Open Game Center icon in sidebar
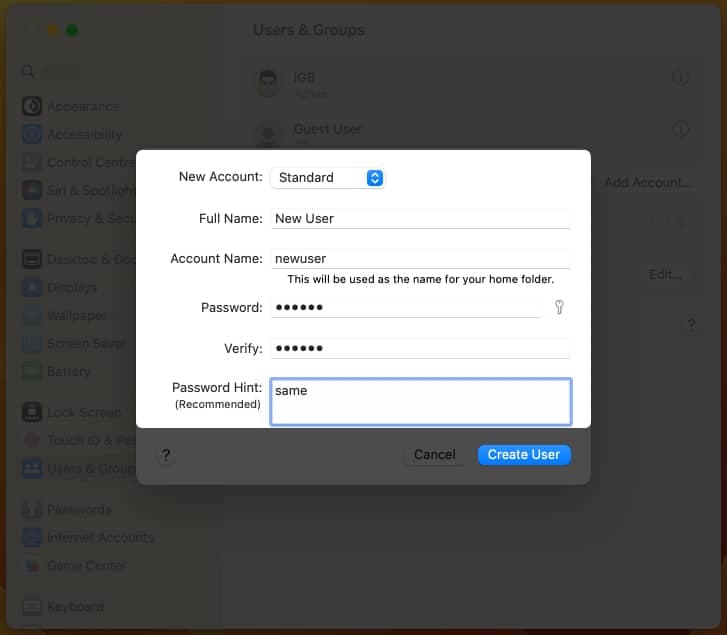The width and height of the screenshot is (727, 635). click(x=32, y=565)
